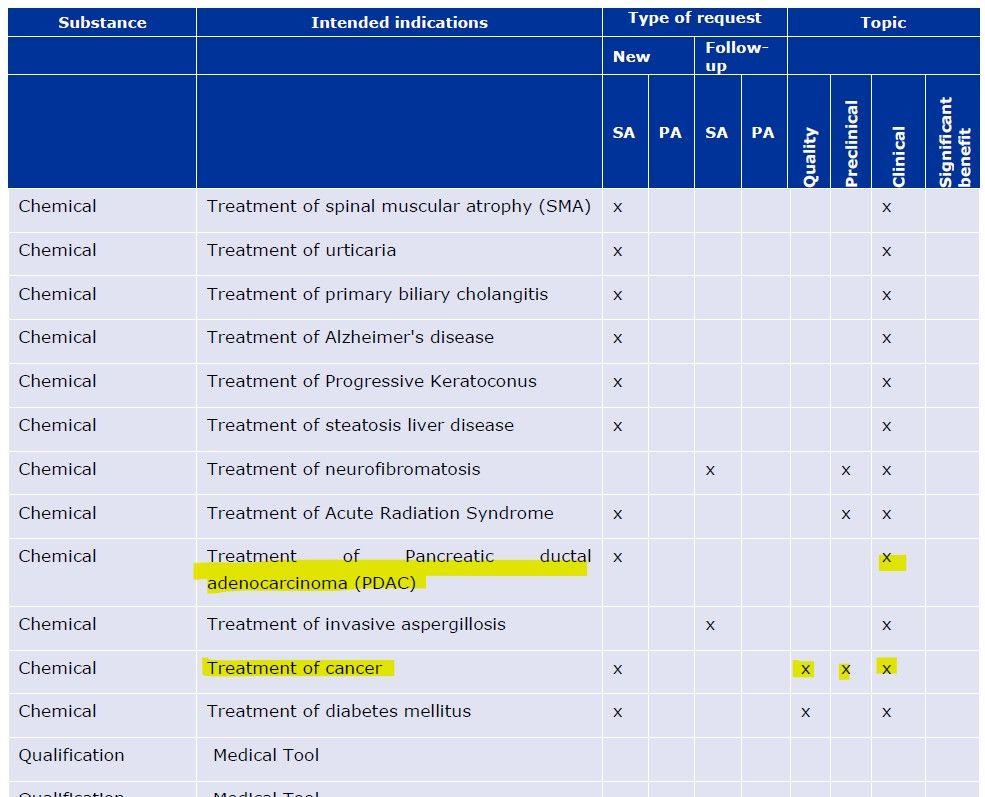This screenshot has height=797, width=985.
Task: Click Quality x mark in diabetes mellitus row
Action: coord(805,712)
